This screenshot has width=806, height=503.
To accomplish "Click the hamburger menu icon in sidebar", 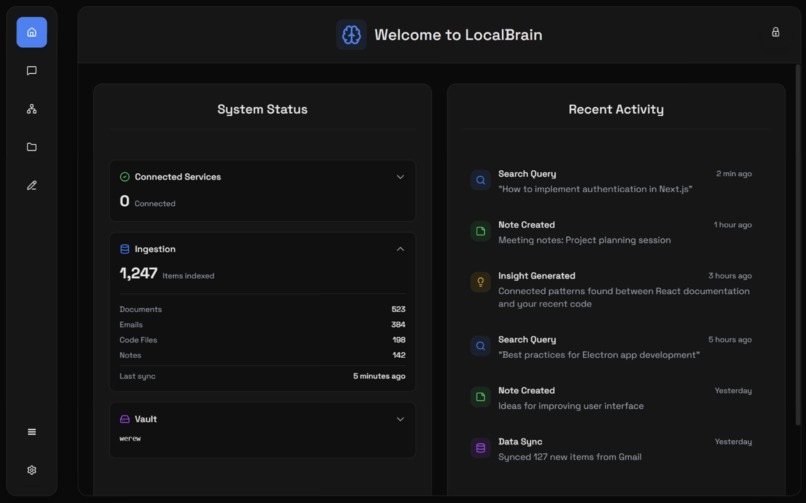I will coord(31,432).
